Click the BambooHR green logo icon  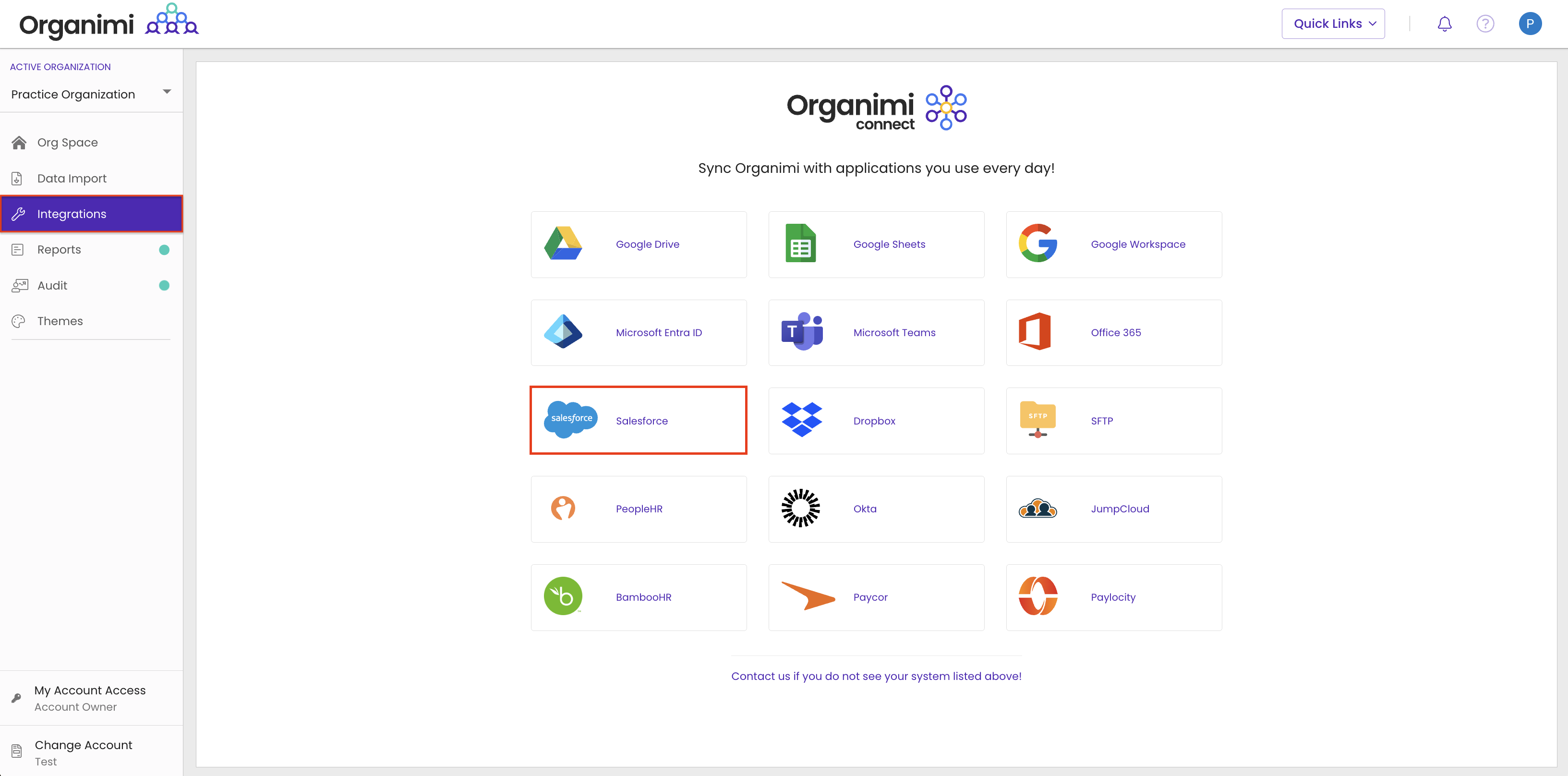click(x=563, y=596)
